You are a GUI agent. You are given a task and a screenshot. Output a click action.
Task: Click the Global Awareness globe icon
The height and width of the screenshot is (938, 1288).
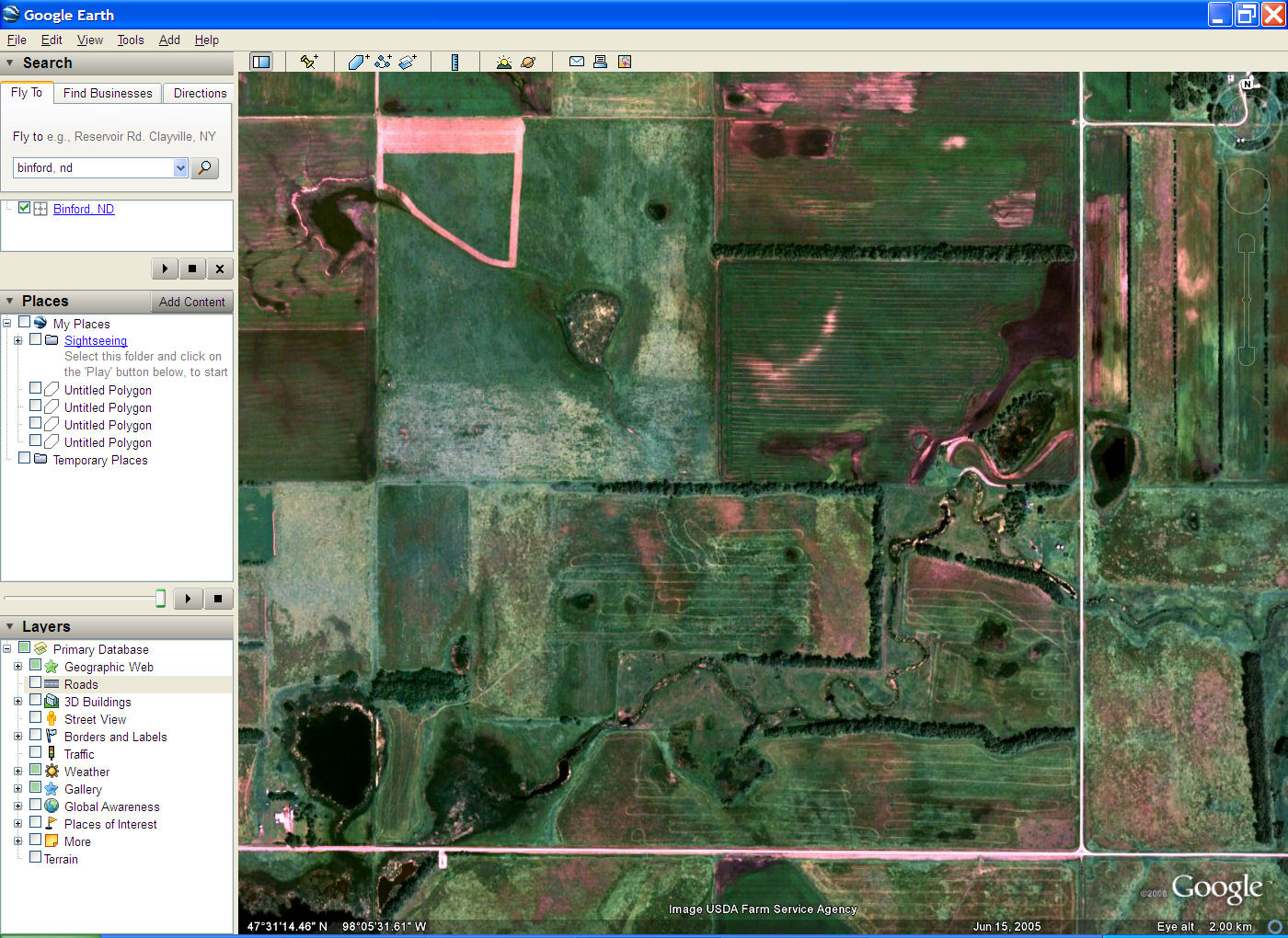coord(52,806)
